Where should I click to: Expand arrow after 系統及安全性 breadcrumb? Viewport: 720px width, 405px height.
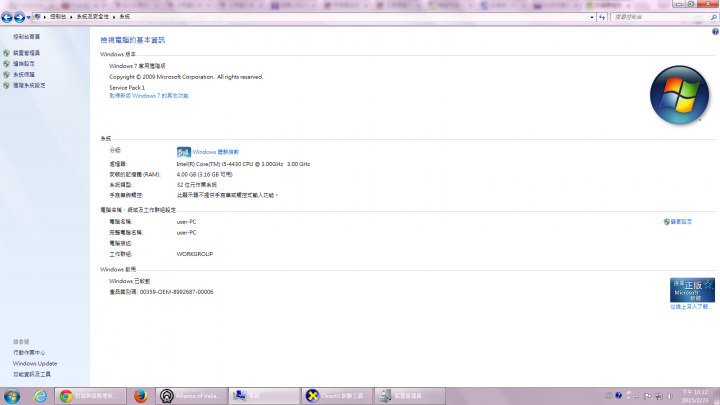(114, 17)
